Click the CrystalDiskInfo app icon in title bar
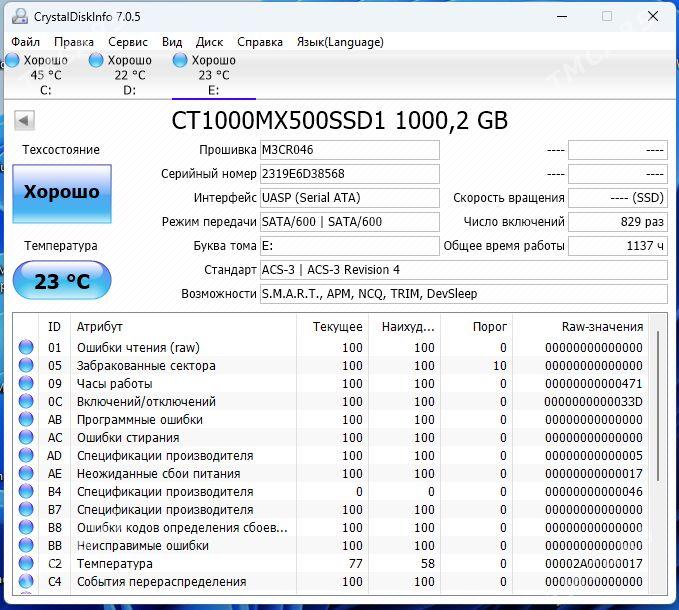 click(x=17, y=16)
